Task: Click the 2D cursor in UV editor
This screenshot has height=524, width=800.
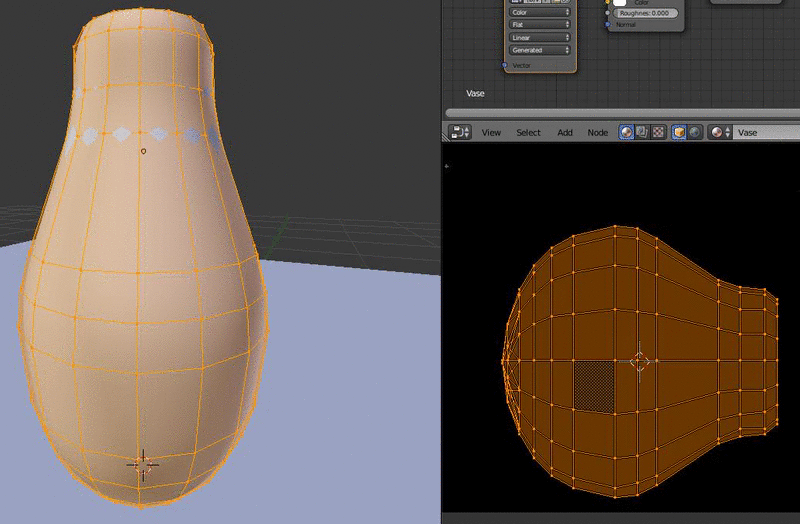Action: tap(640, 361)
